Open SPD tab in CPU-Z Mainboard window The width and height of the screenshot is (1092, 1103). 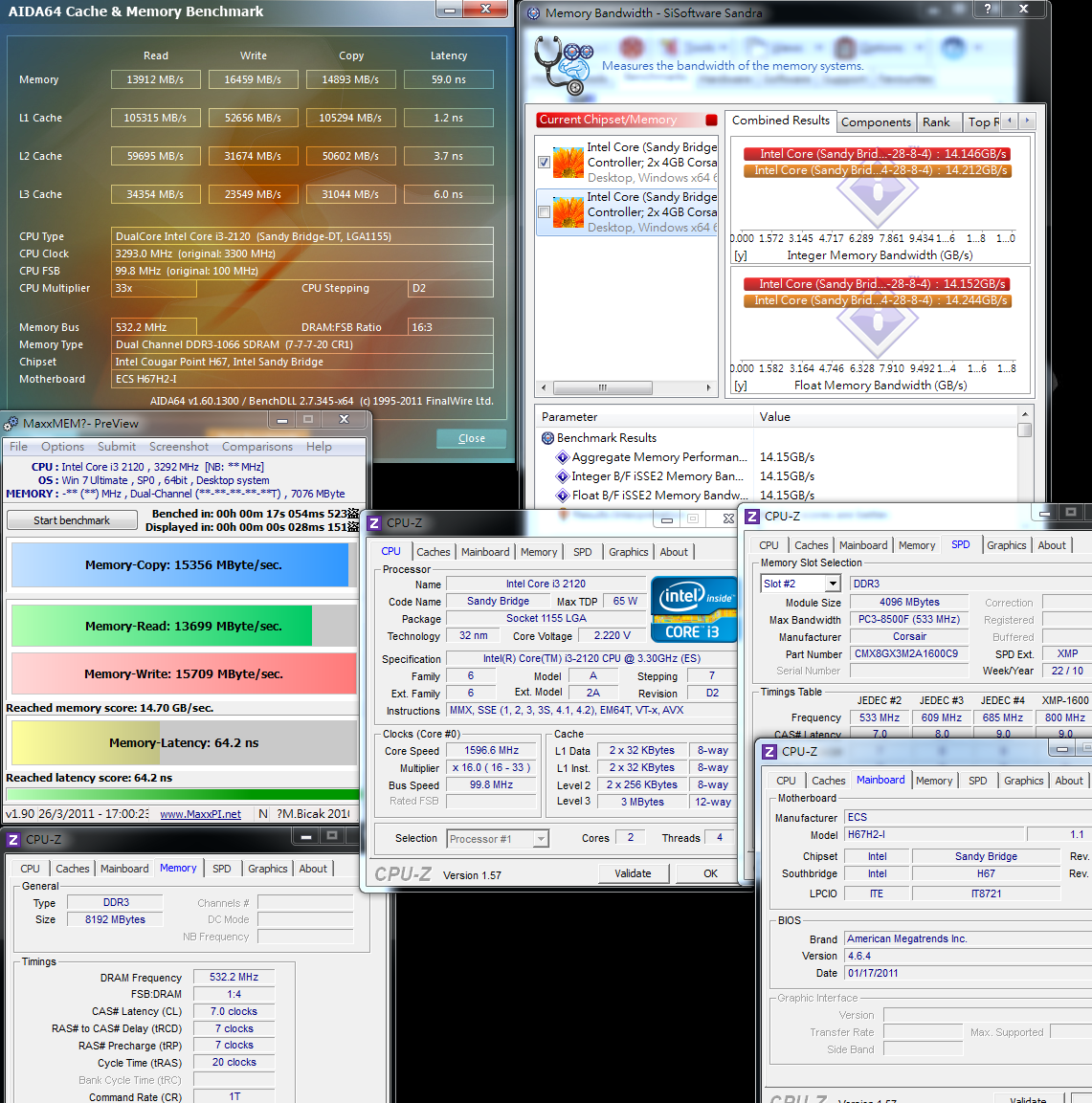pyautogui.click(x=977, y=781)
